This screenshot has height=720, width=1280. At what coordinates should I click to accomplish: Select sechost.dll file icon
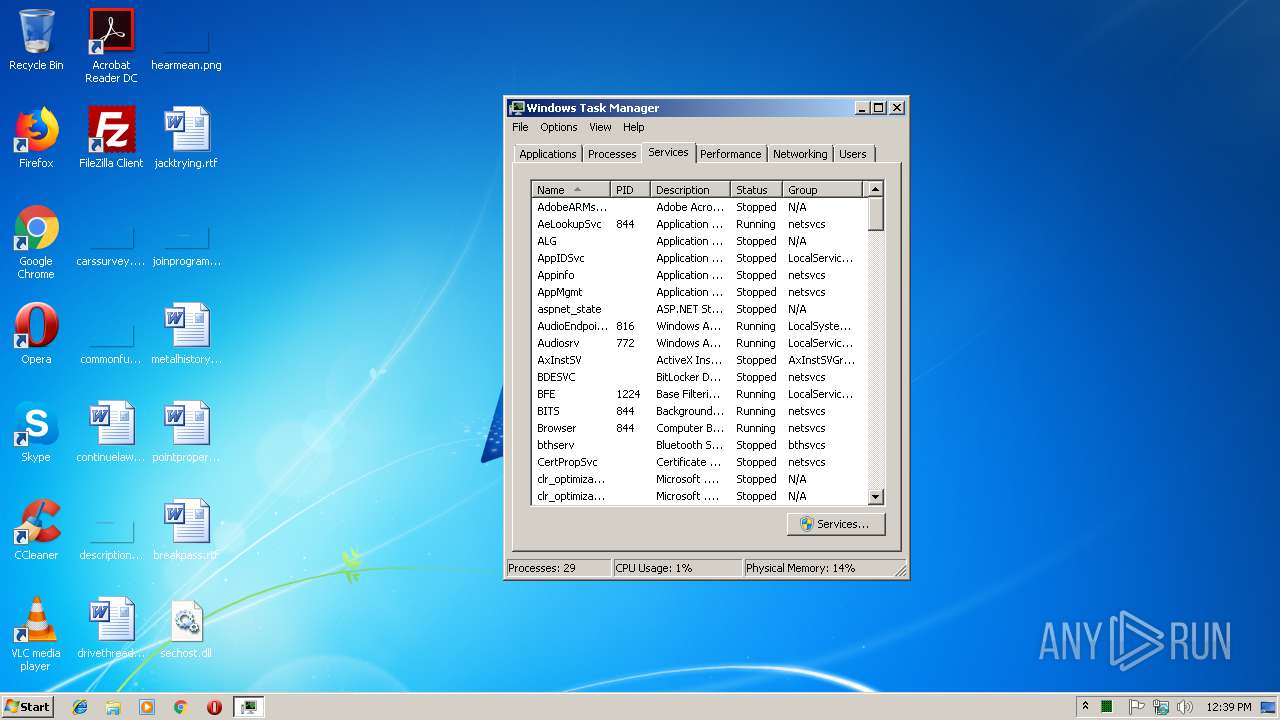pyautogui.click(x=186, y=628)
